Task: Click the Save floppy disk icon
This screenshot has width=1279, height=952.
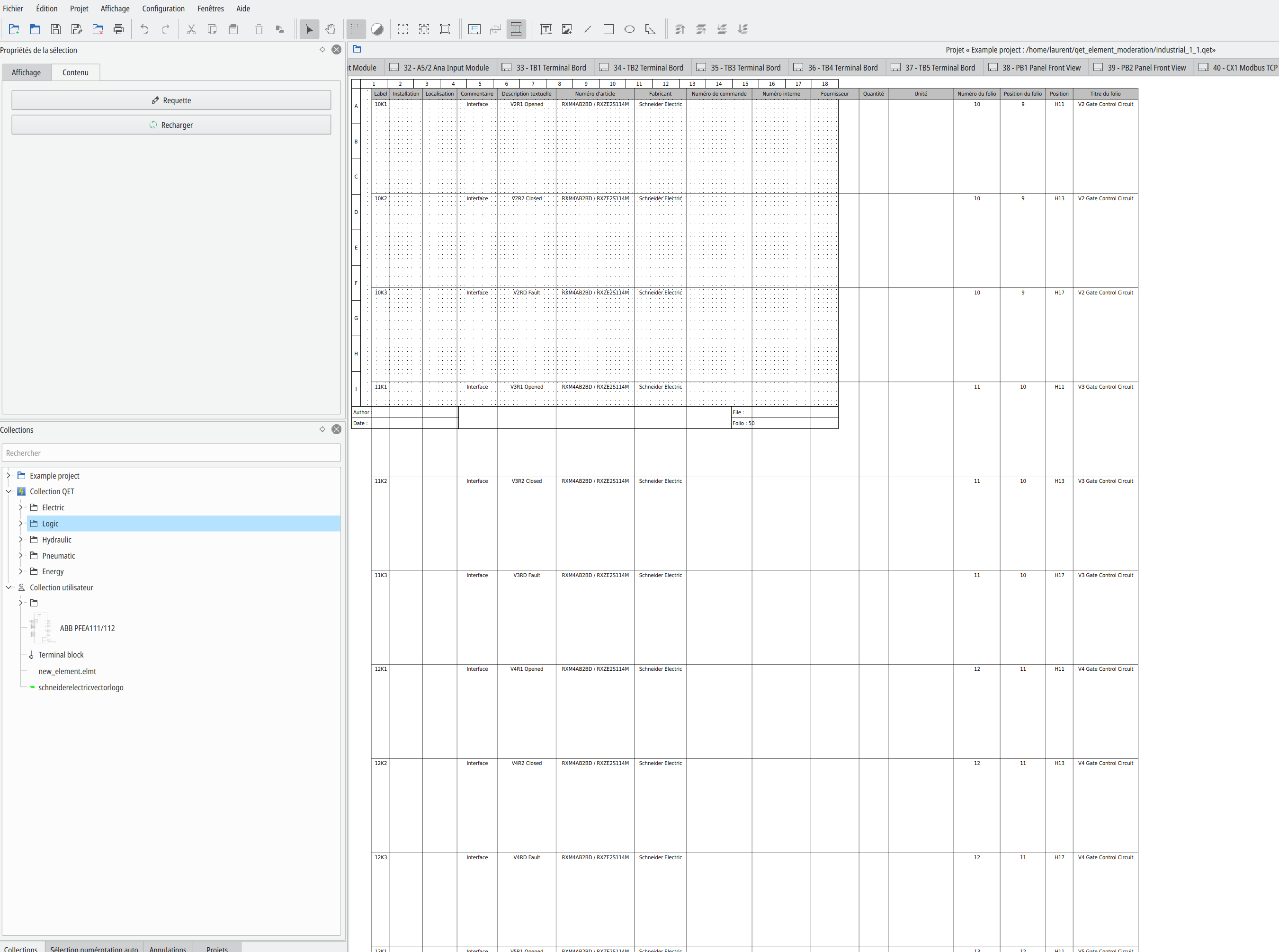Action: pos(55,29)
